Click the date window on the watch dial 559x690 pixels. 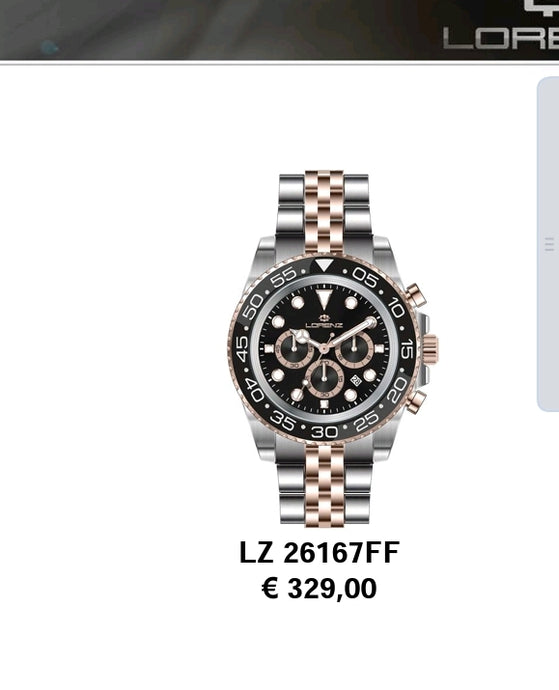pos(356,380)
